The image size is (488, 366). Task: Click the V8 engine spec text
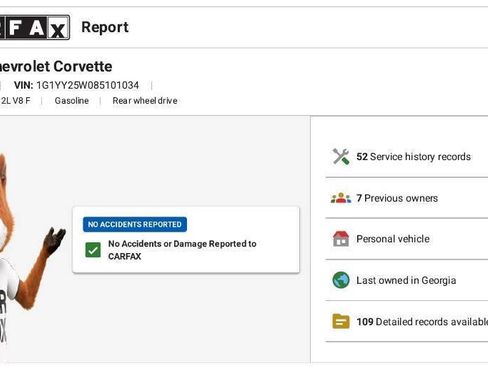coord(15,101)
